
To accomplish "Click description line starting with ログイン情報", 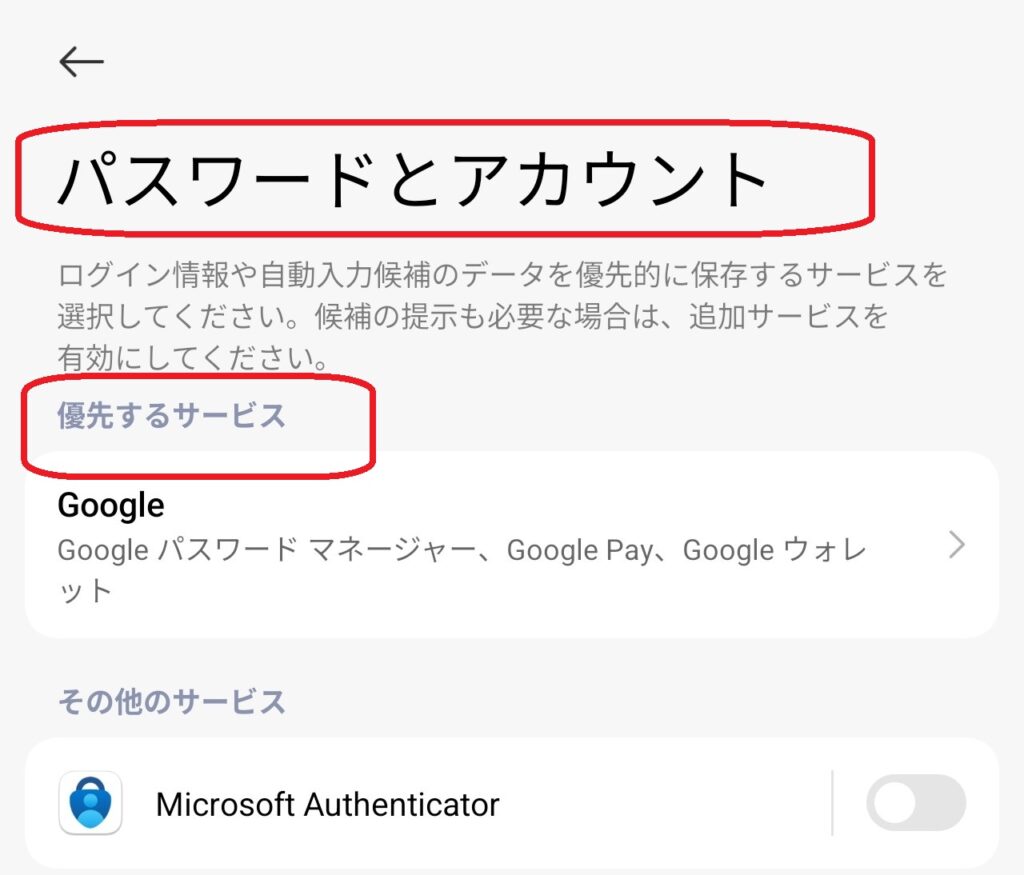I will 500,274.
